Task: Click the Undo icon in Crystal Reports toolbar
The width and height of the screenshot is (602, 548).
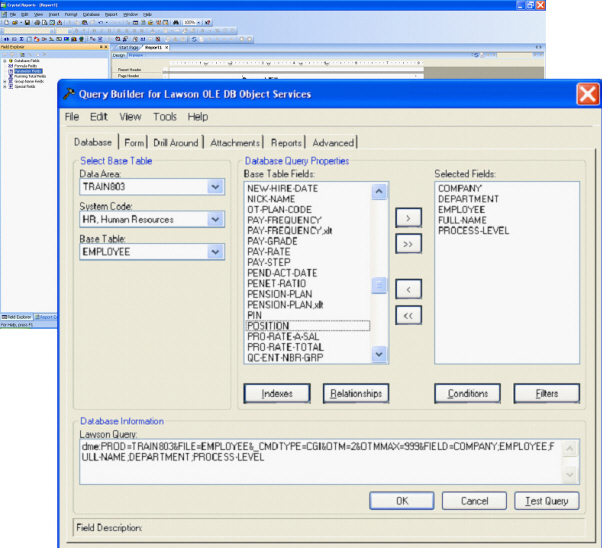Action: (x=100, y=22)
